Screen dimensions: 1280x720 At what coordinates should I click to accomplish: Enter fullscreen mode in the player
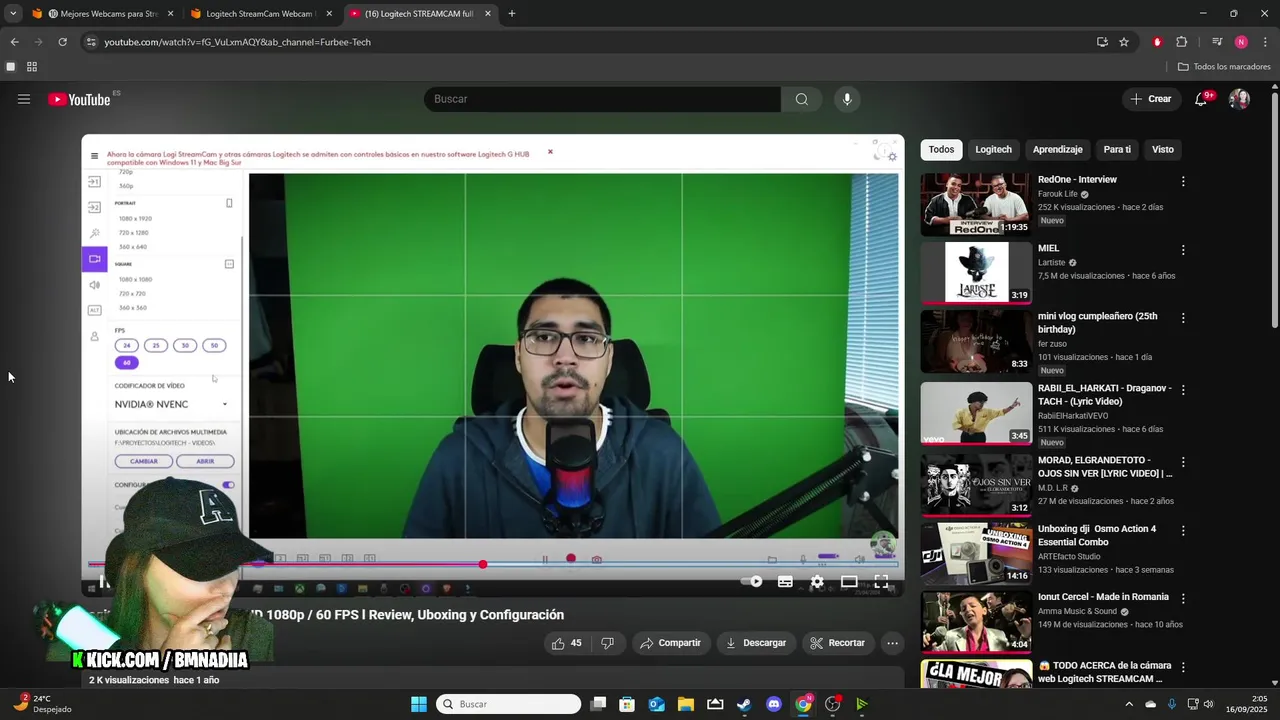point(881,581)
